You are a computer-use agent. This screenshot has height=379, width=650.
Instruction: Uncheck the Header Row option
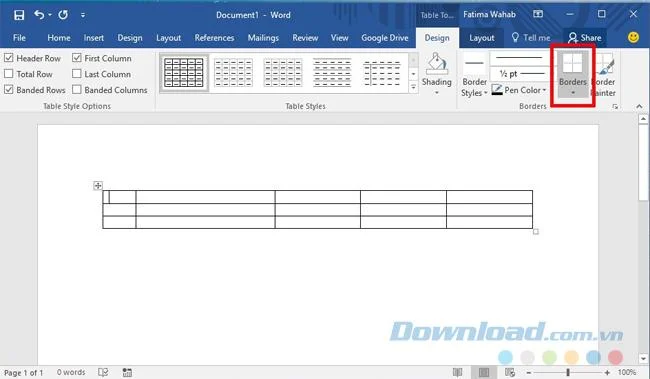coord(9,58)
